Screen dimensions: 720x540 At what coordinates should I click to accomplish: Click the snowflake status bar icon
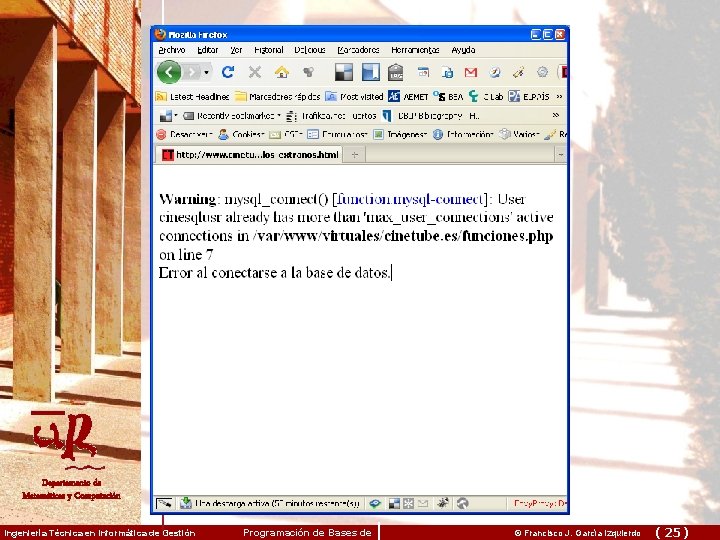point(408,504)
